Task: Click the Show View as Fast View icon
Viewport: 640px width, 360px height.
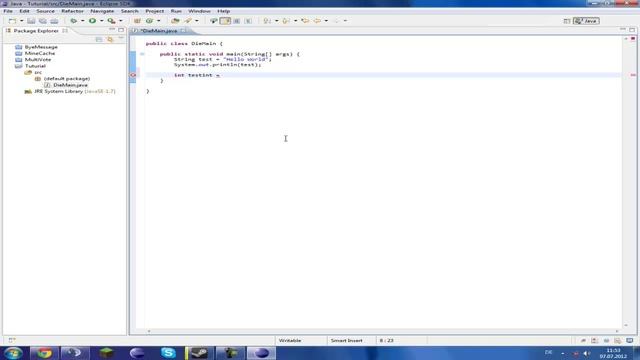Action: (x=11, y=340)
